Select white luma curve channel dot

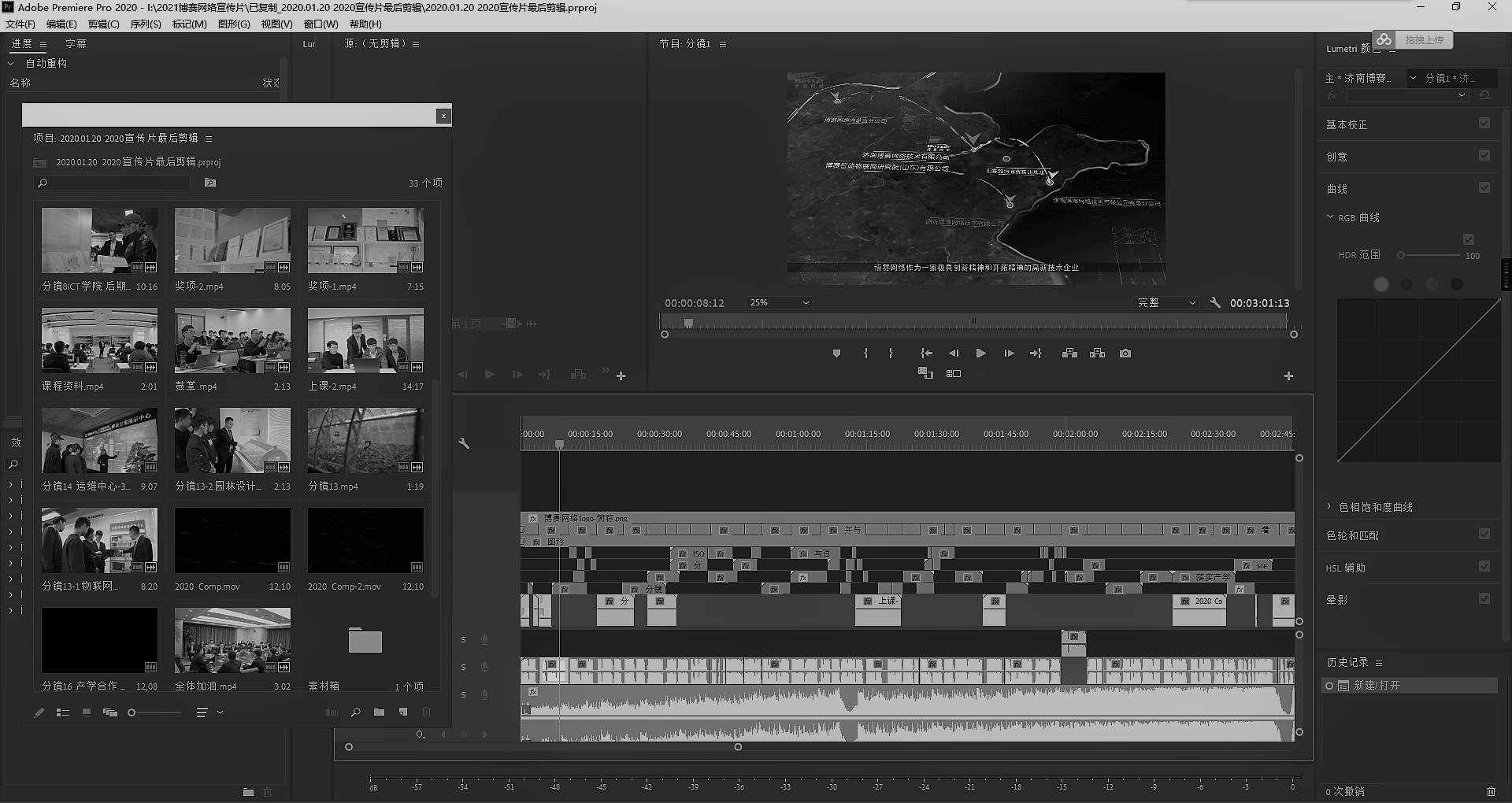pos(1381,284)
